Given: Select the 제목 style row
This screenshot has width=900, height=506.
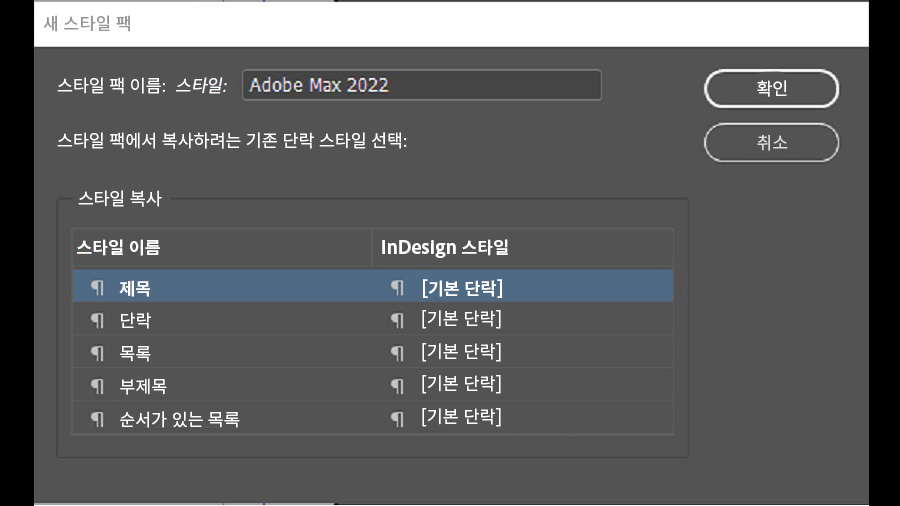Looking at the screenshot, I should point(373,286).
